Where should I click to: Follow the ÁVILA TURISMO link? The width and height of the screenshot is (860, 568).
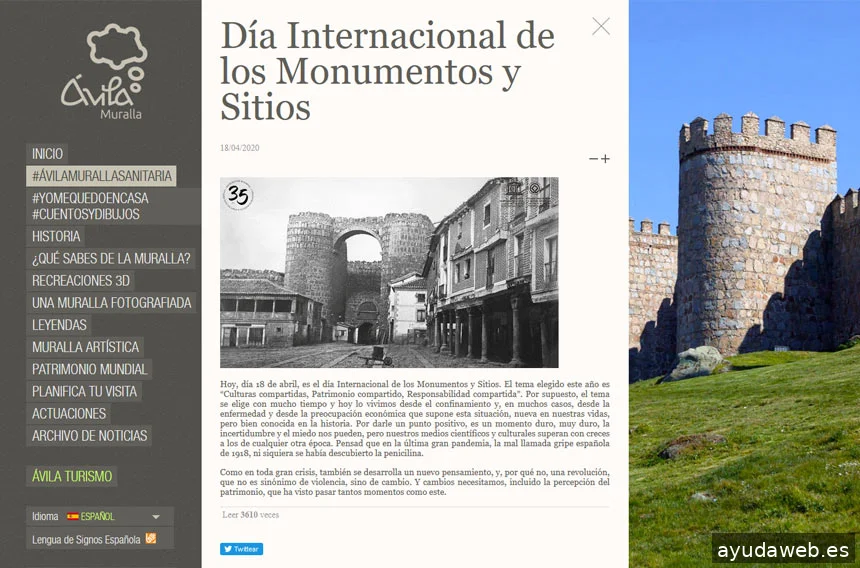(x=72, y=476)
